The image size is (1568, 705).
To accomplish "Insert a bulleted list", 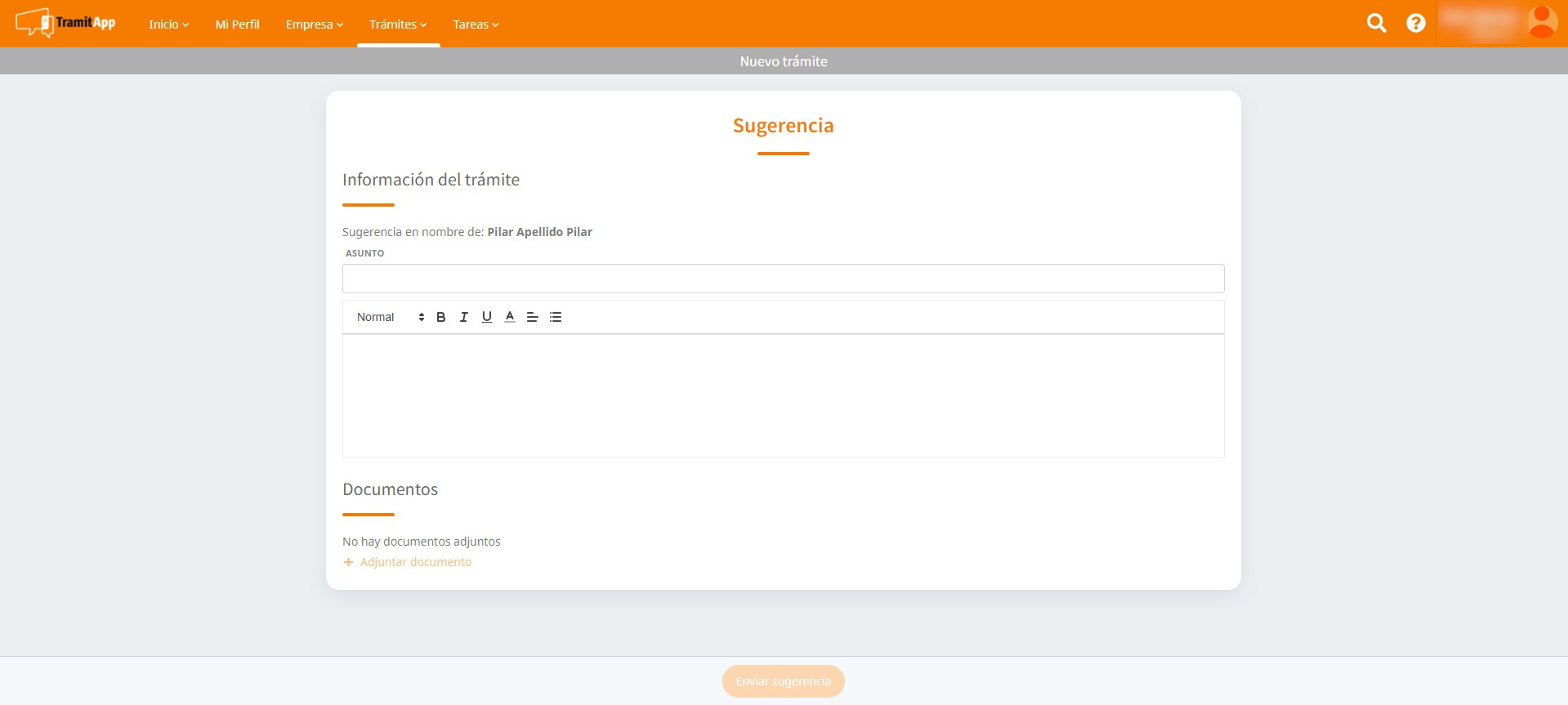I will point(556,317).
